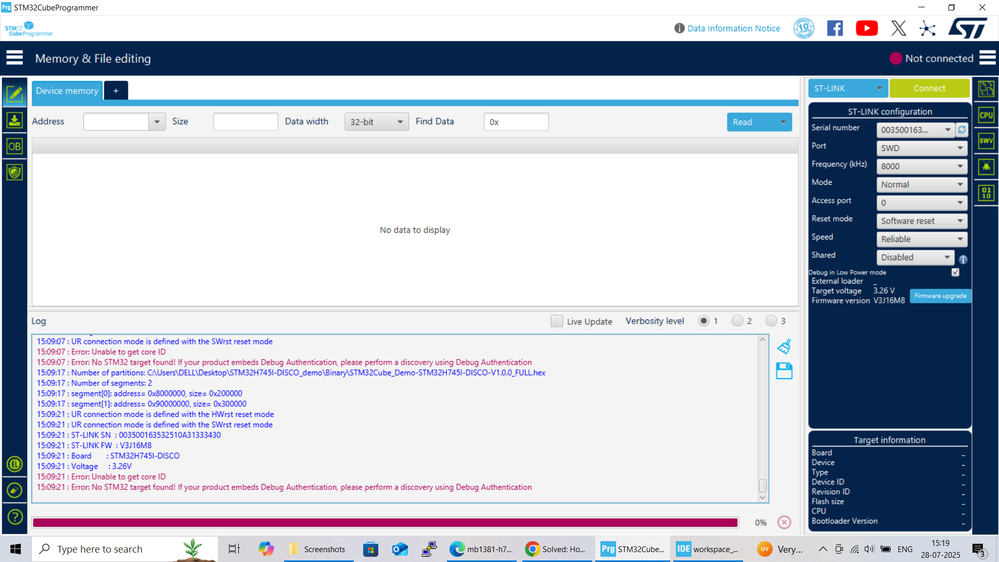Screen dimensions: 999x562
Task: Open the binary 01 registers icon
Action: click(x=986, y=192)
